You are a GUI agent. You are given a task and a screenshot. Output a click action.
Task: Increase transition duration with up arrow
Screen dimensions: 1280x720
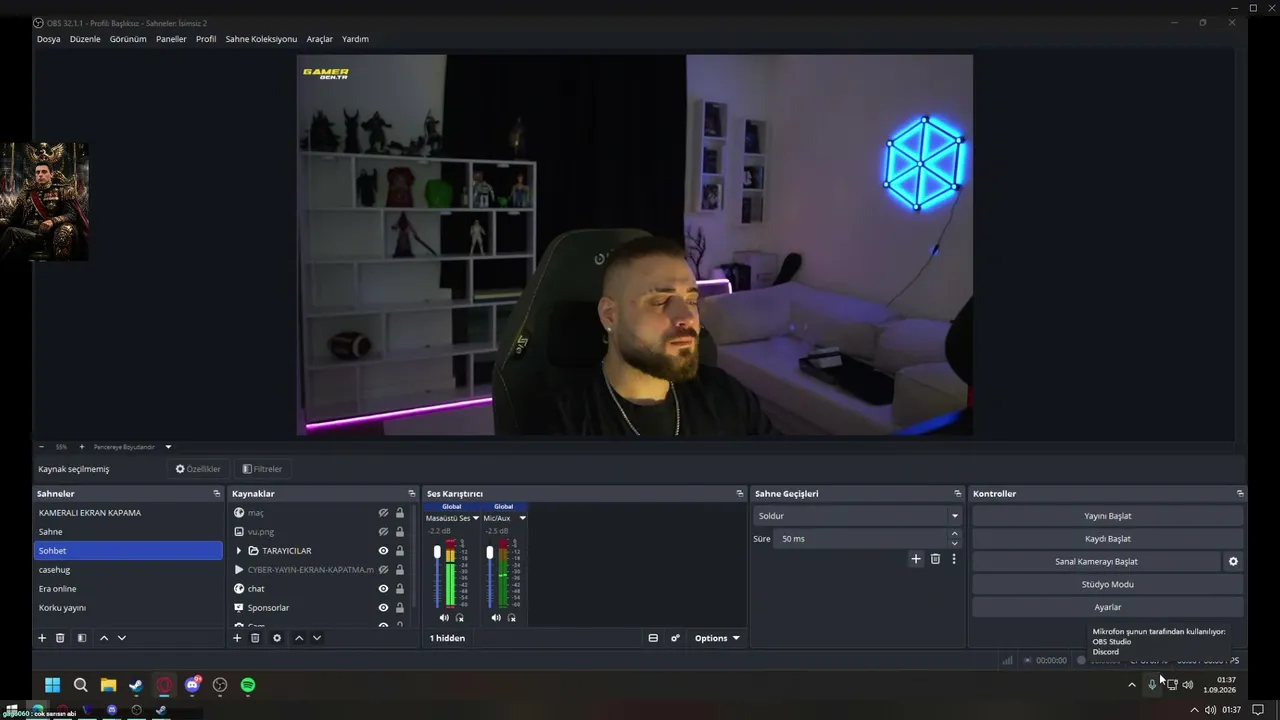955,534
